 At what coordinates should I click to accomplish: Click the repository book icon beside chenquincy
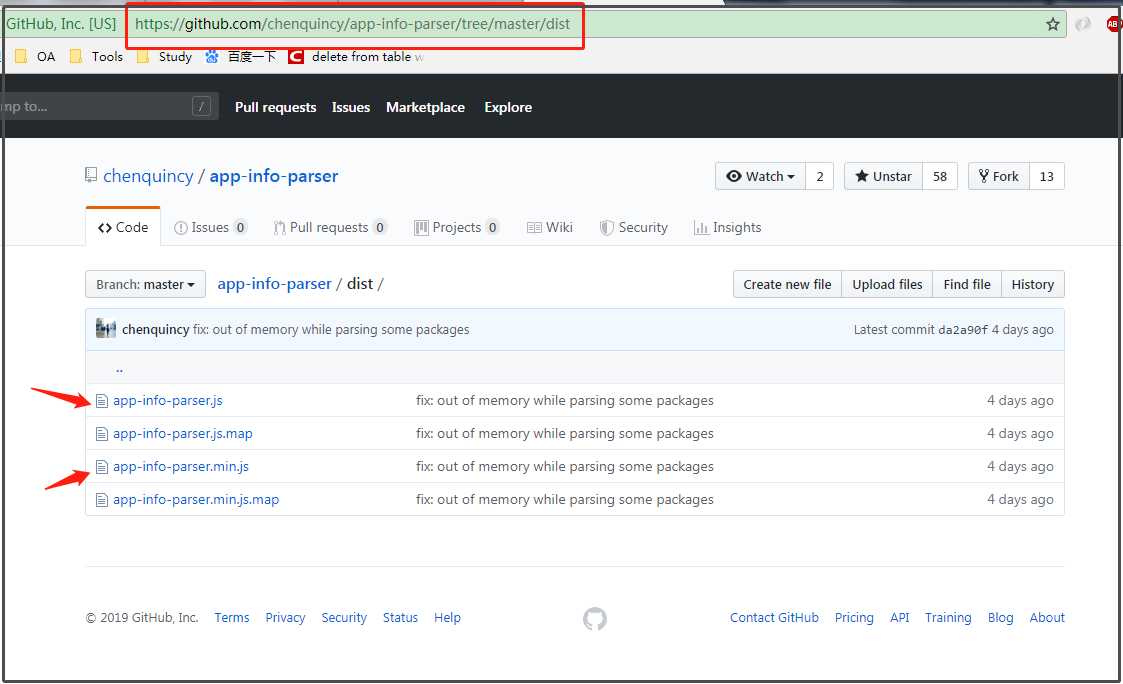[91, 175]
